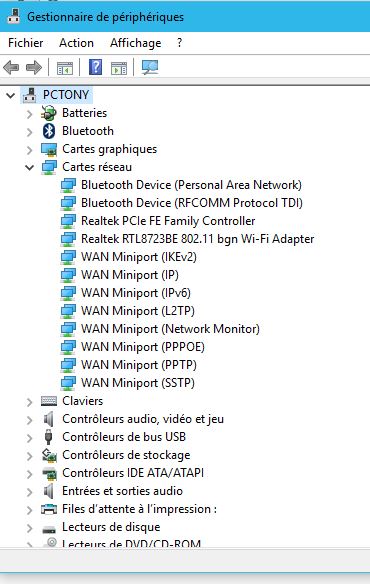Click the action pane toolbar icon
Image resolution: width=370 pixels, height=584 pixels.
click(119, 68)
